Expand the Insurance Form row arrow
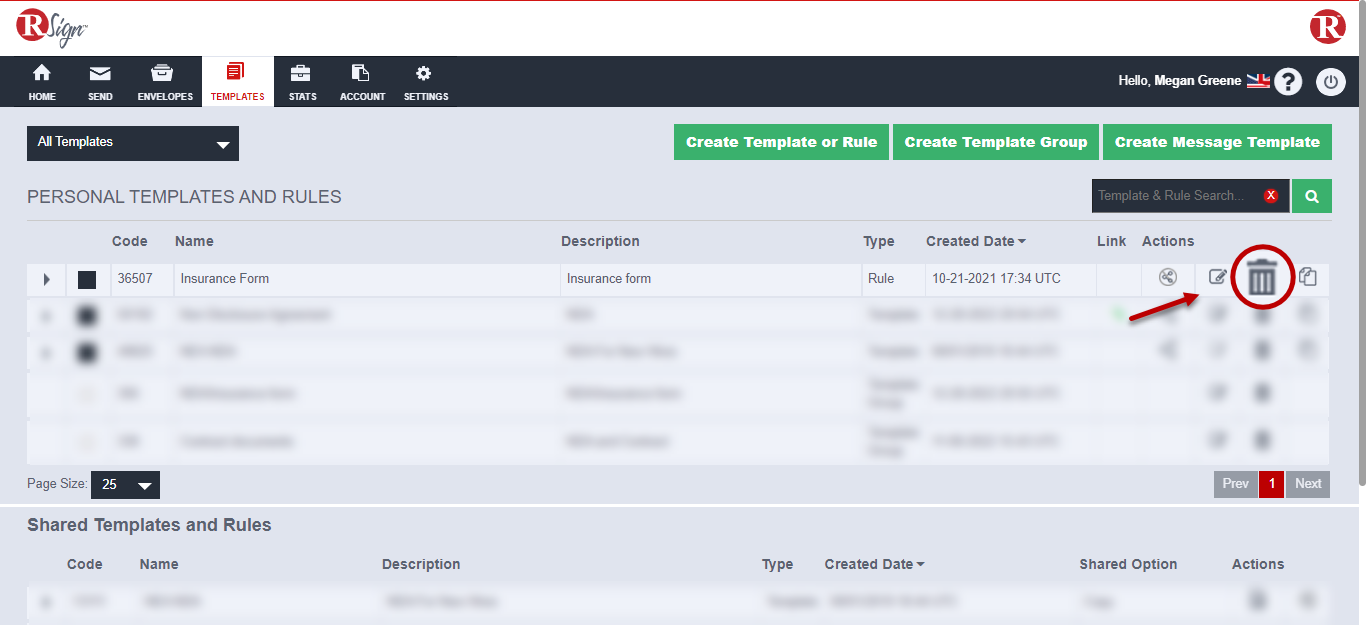The height and width of the screenshot is (625, 1366). (46, 280)
